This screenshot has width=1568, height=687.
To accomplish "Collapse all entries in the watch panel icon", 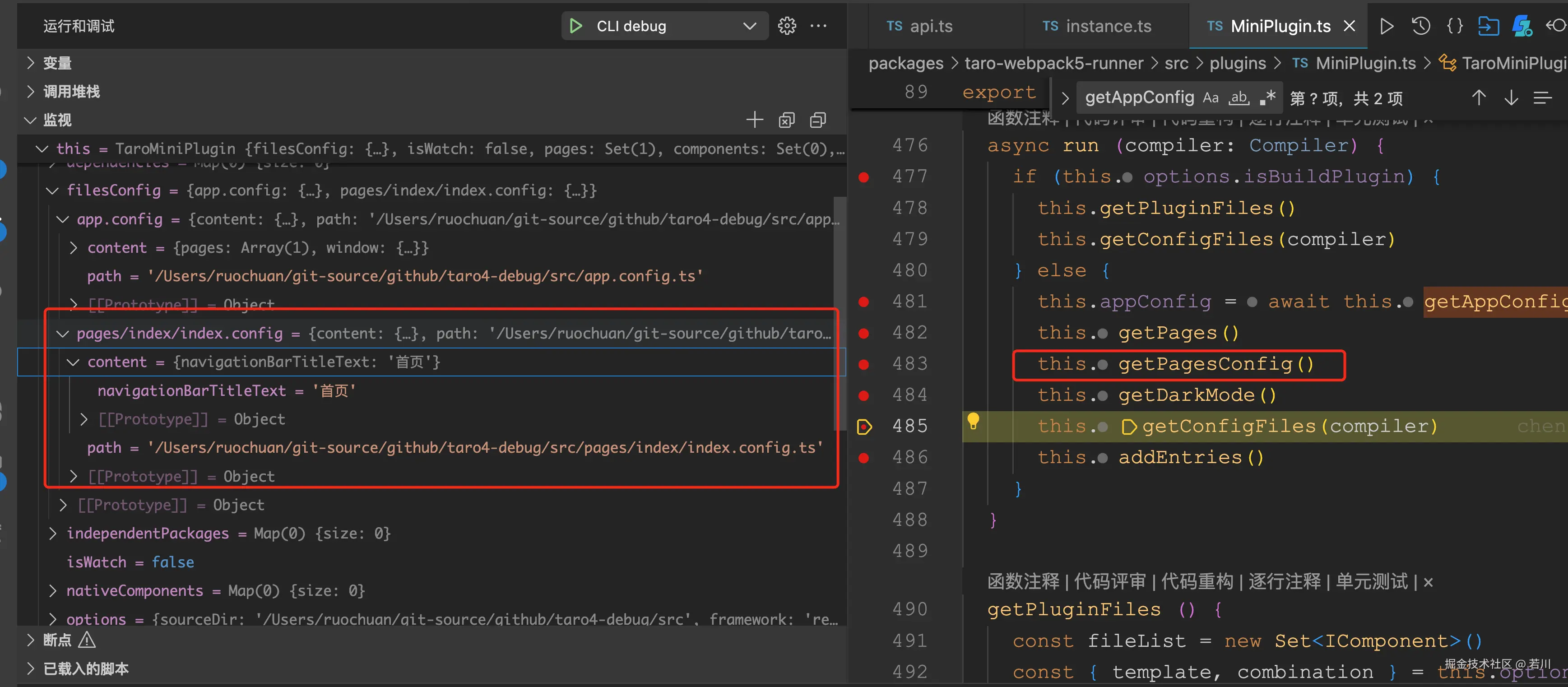I will (x=817, y=119).
